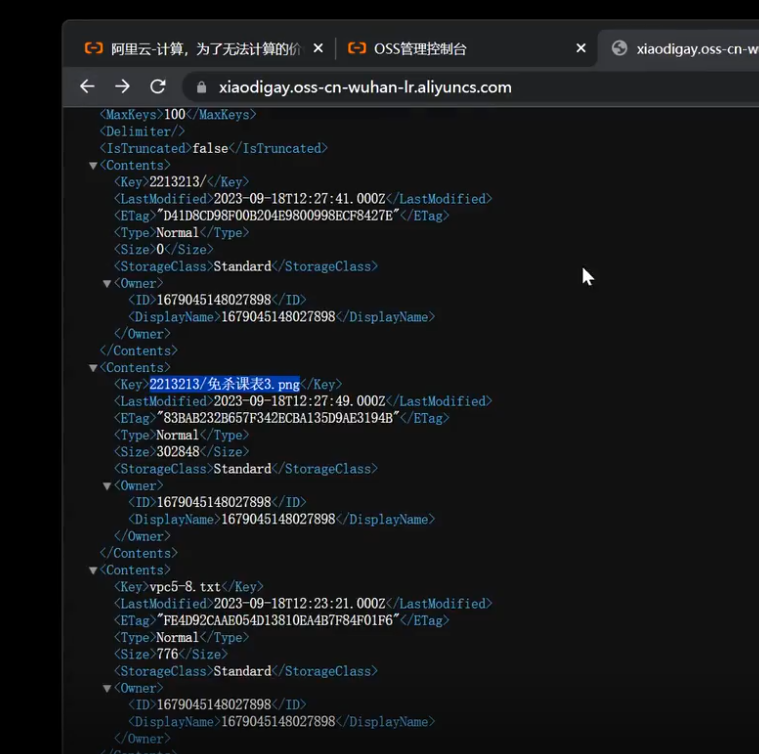Click the key value vpc5-8.txt
This screenshot has height=754, width=759.
(x=185, y=587)
